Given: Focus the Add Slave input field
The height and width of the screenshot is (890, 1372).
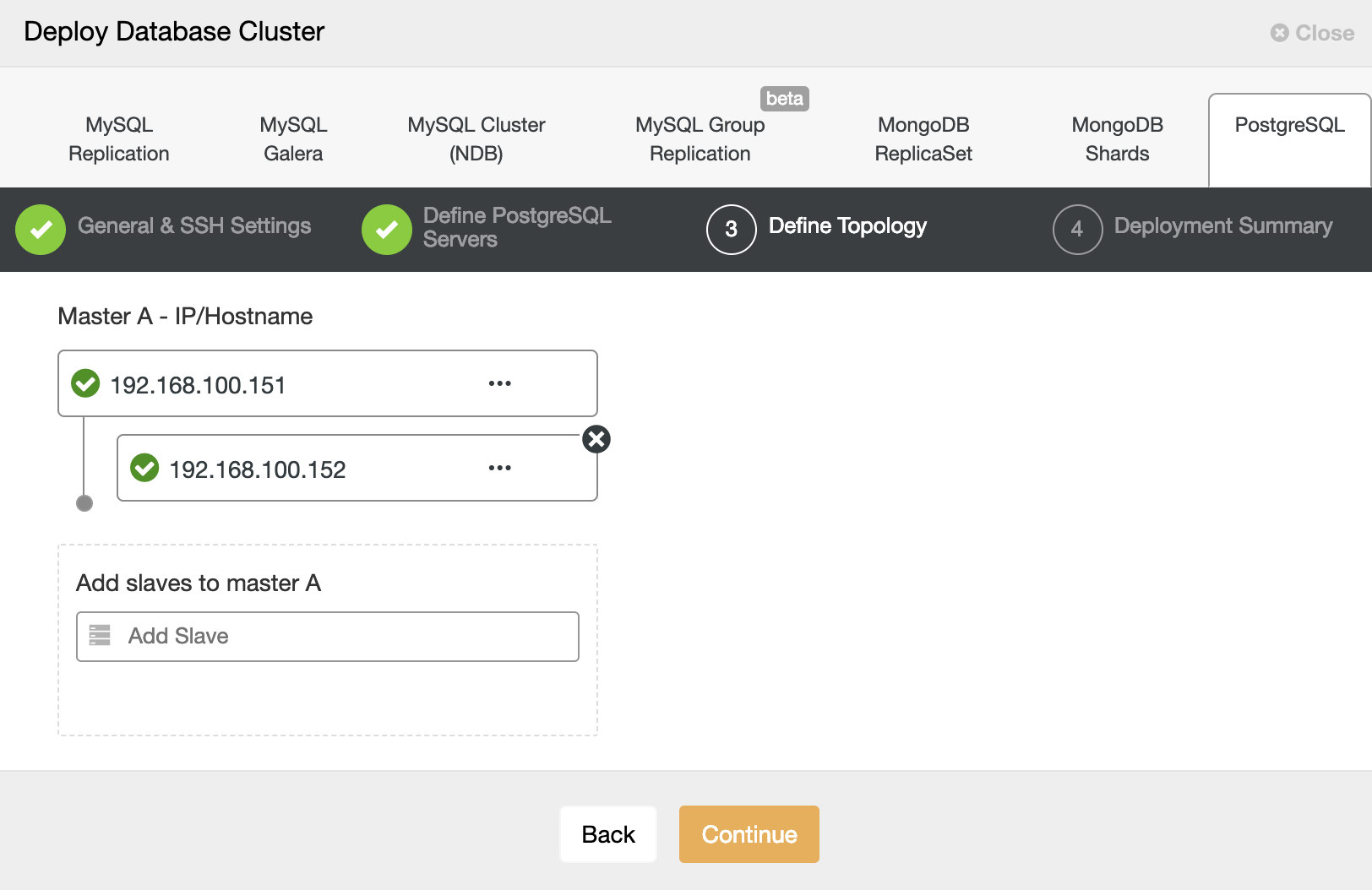Looking at the screenshot, I should point(328,636).
